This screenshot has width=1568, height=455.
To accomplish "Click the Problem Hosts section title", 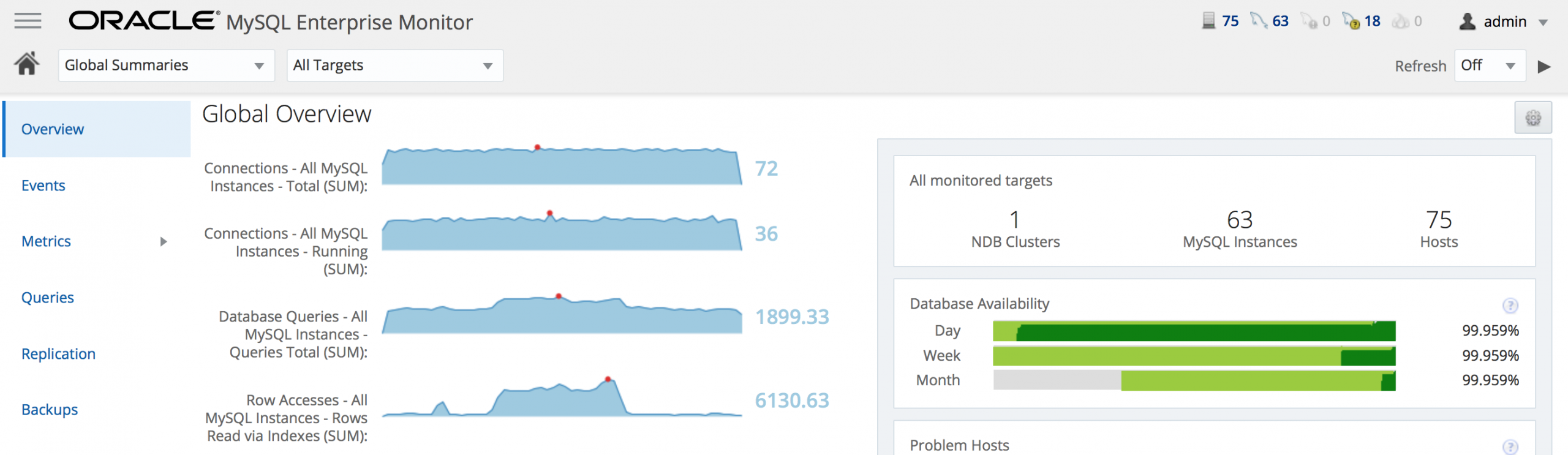I will pos(959,445).
